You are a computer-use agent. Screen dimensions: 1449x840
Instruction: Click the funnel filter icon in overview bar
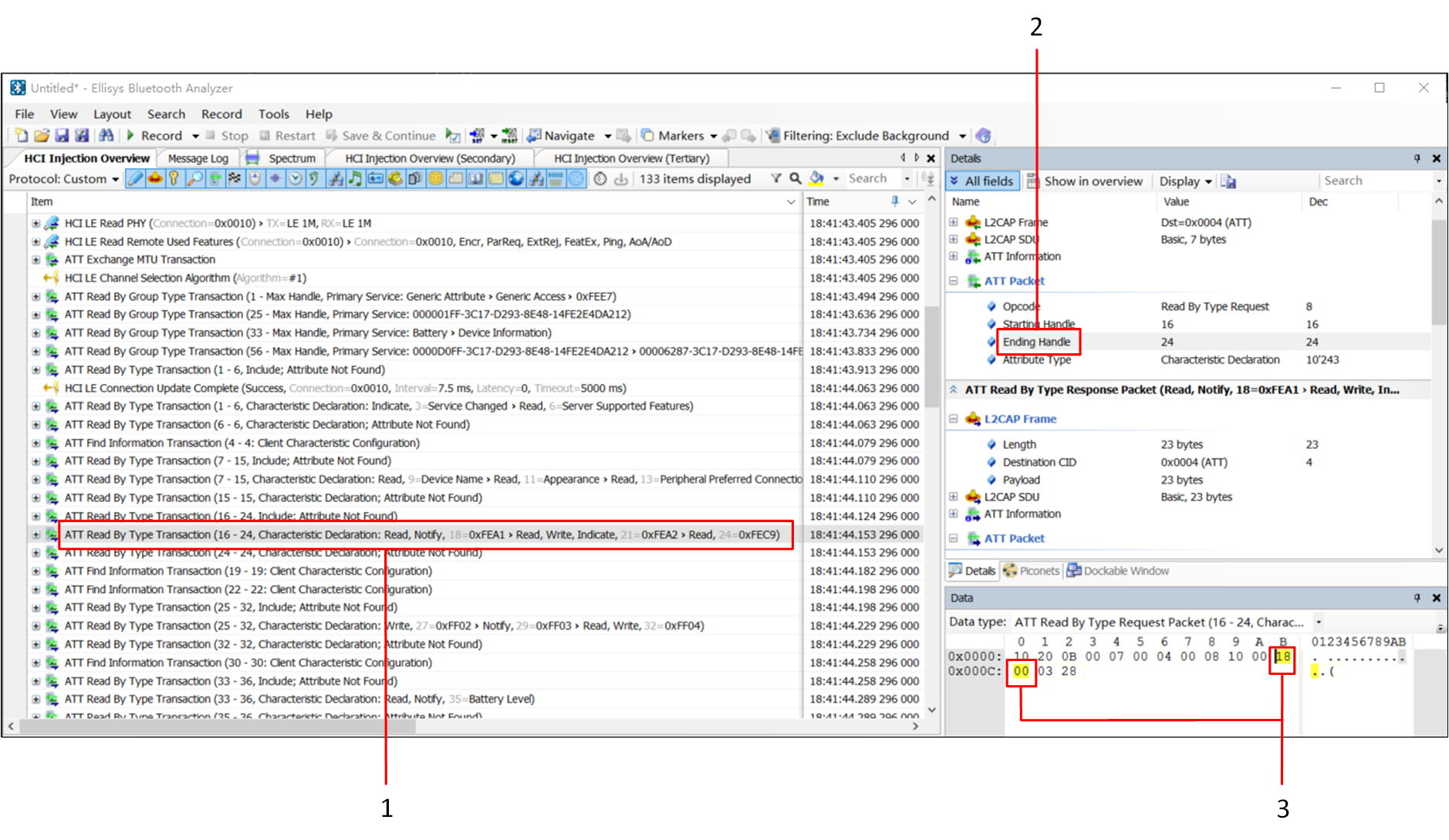(x=776, y=179)
